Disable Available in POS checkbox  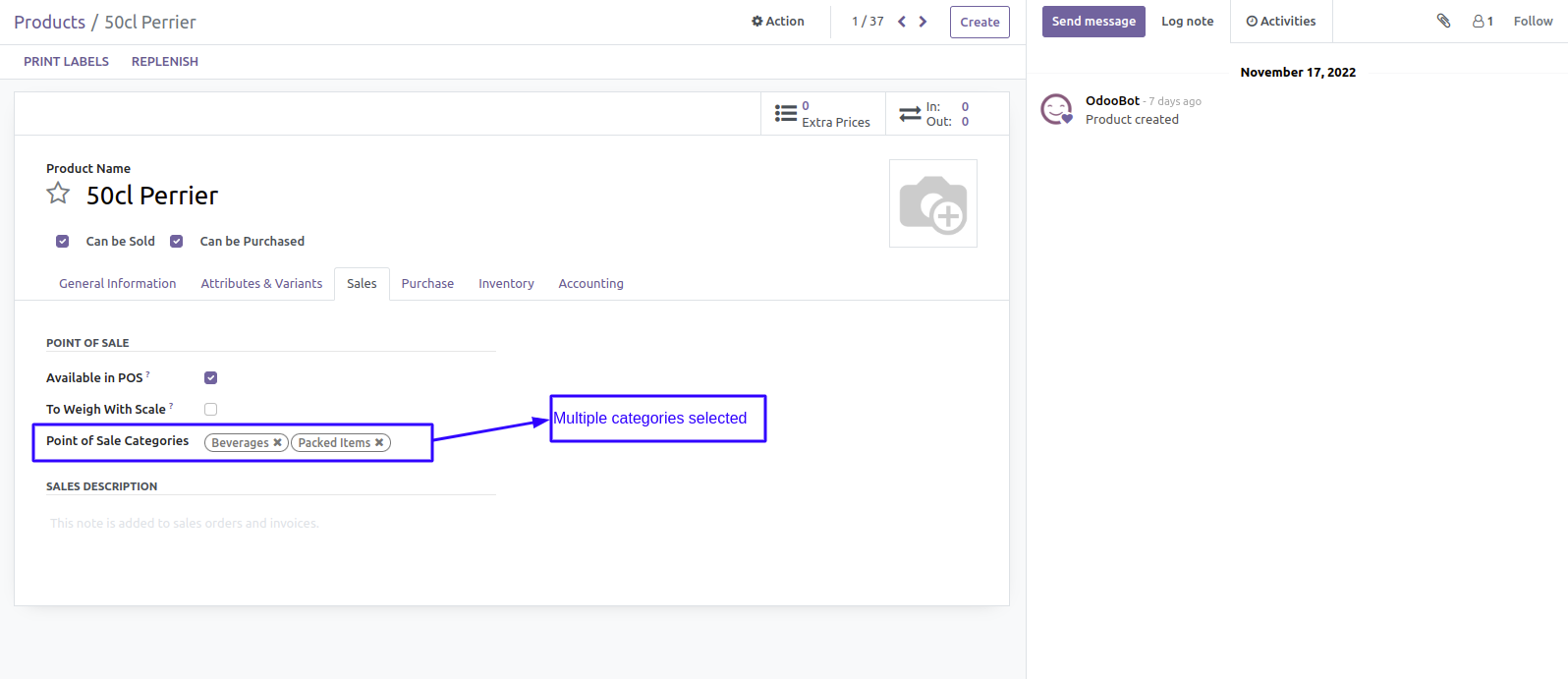(x=210, y=377)
